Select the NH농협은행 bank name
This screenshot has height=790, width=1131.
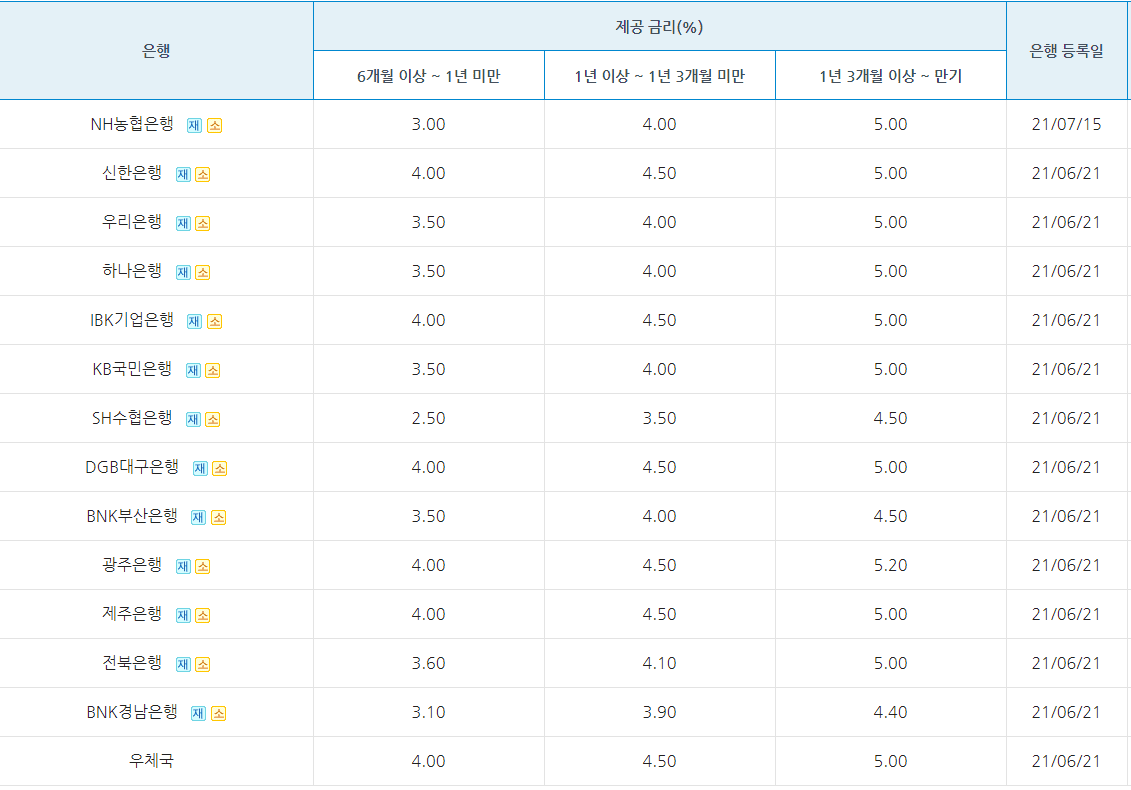click(132, 124)
